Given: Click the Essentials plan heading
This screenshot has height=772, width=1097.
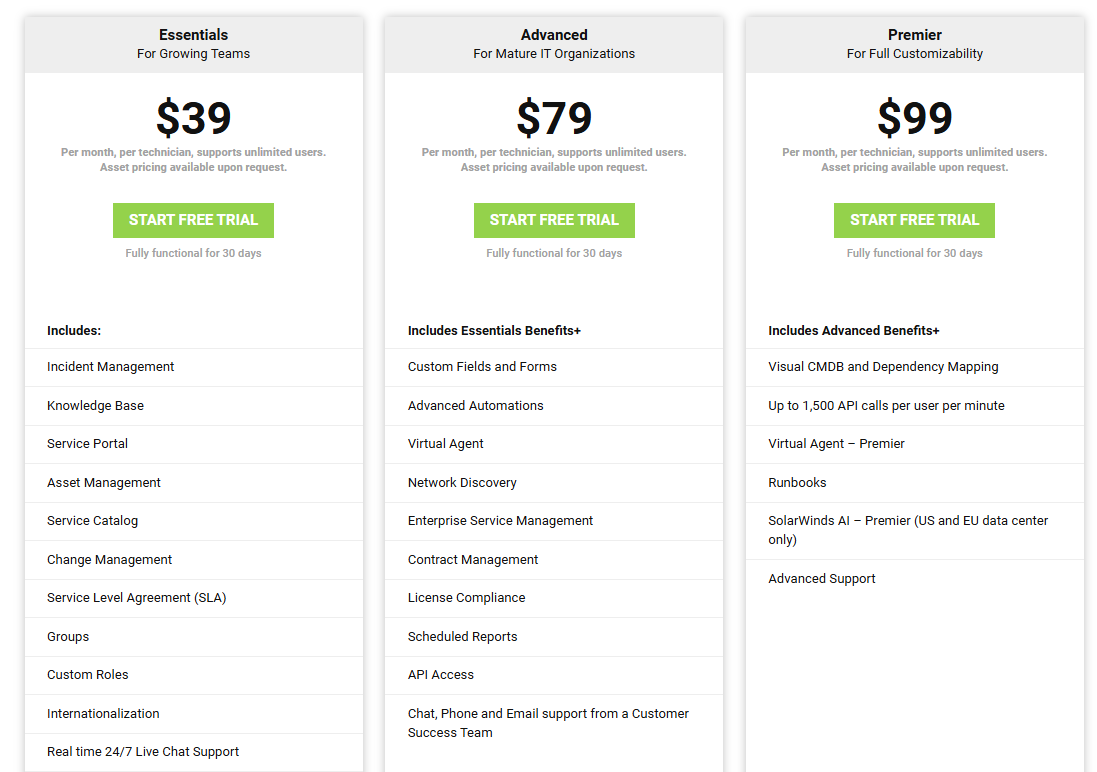Looking at the screenshot, I should 193,35.
